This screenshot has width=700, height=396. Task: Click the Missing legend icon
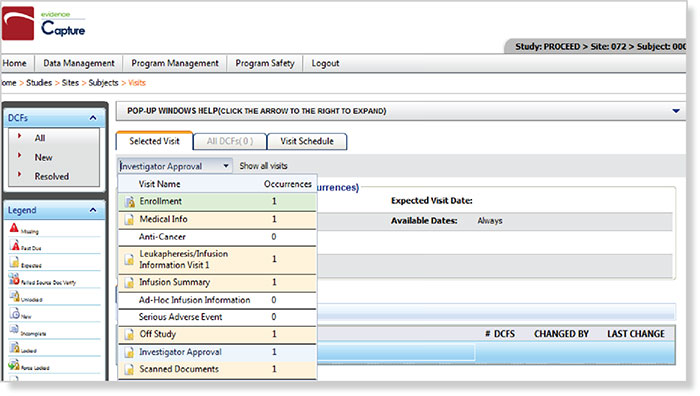(14, 228)
